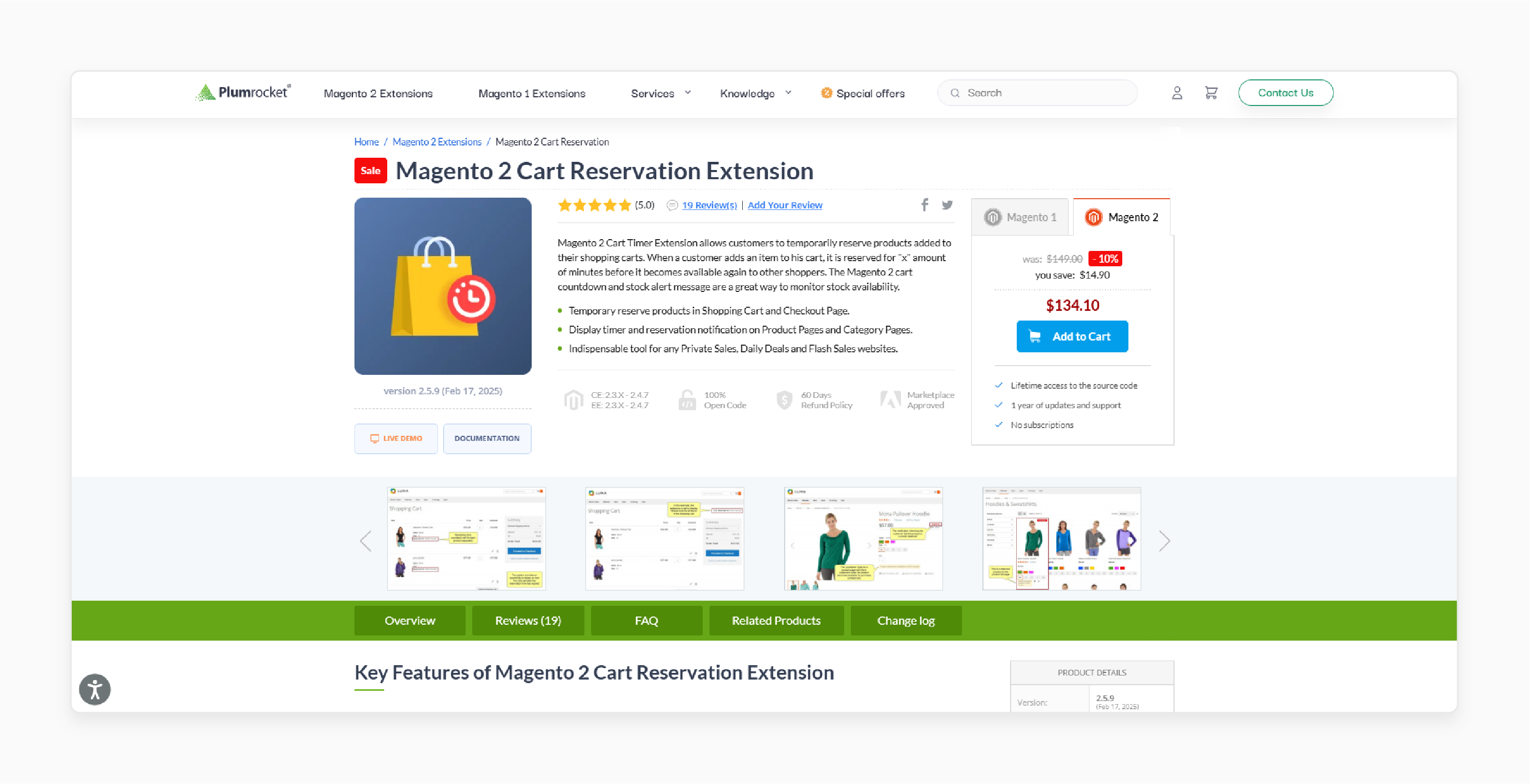Open Hoodies & Sweatshirts category screenshot thumbnail
The height and width of the screenshot is (784, 1530).
tap(1061, 539)
